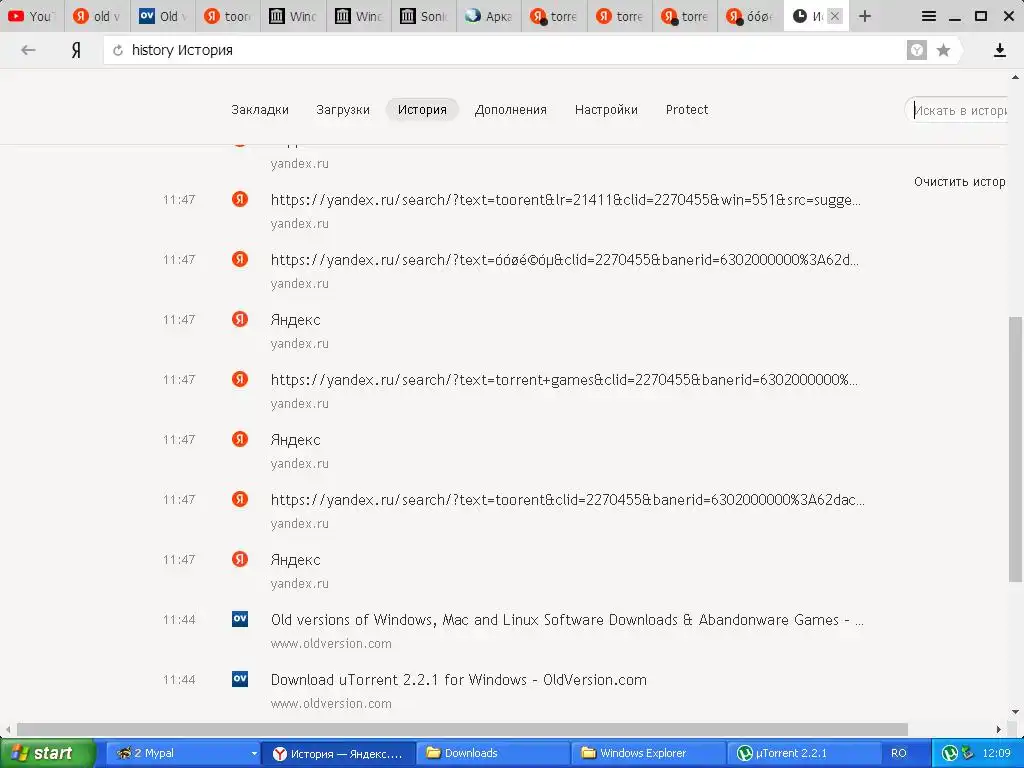Switch to the 'óóø' Yandex tab
This screenshot has height=768, width=1024.
750,16
